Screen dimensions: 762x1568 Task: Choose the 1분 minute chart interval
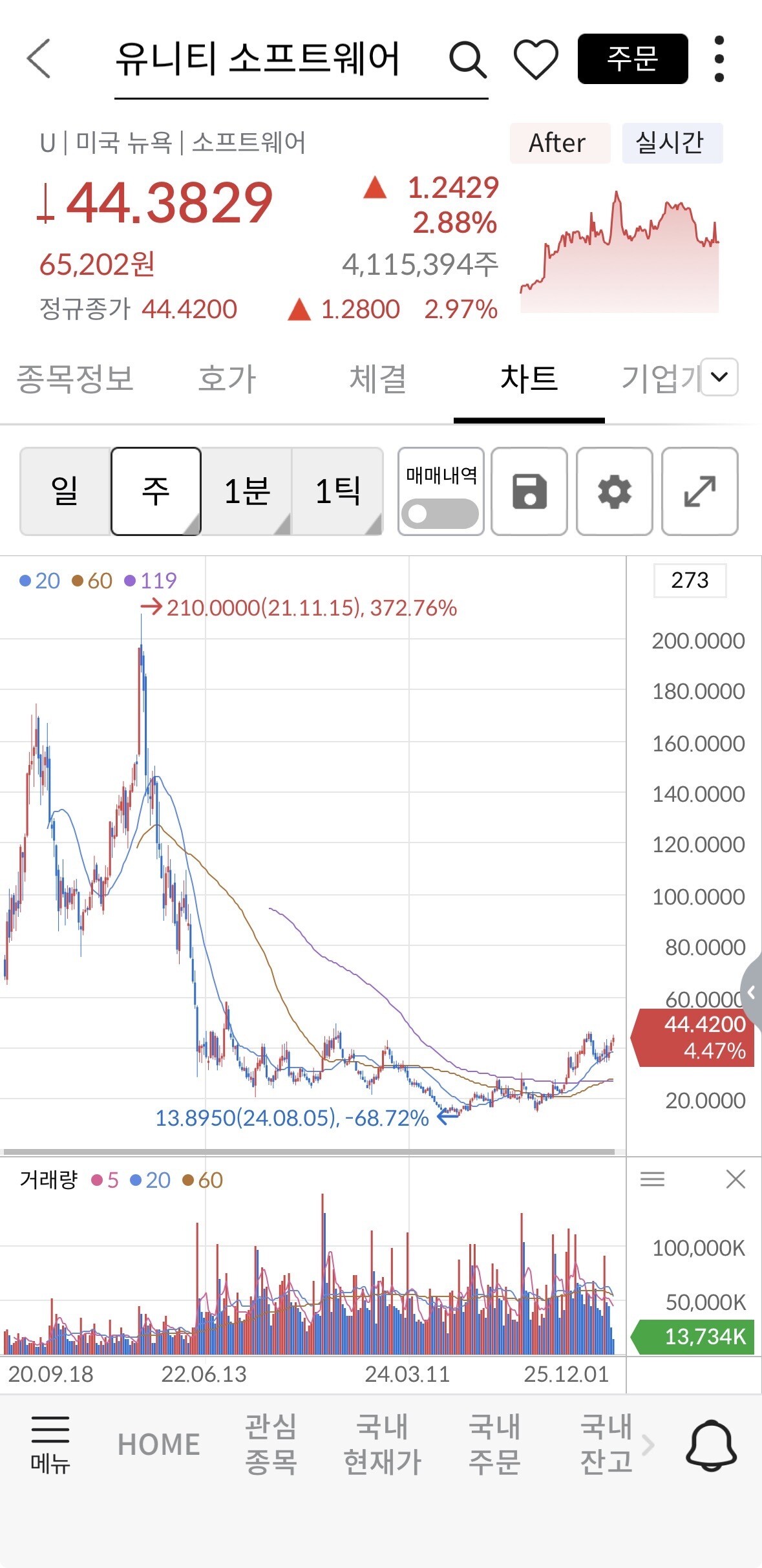click(x=247, y=491)
